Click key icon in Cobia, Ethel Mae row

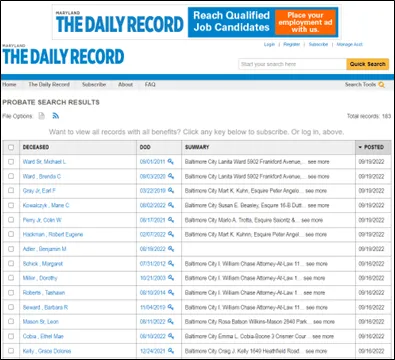171,336
